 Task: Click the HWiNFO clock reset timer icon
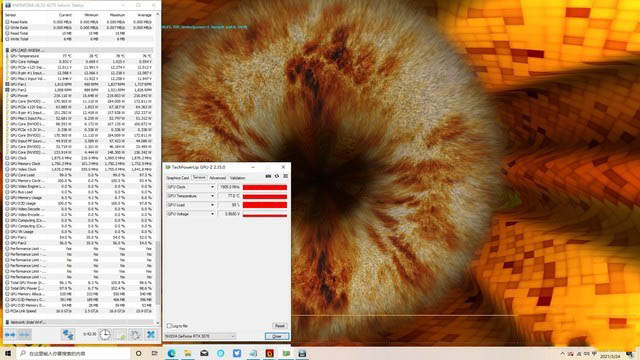click(x=105, y=335)
